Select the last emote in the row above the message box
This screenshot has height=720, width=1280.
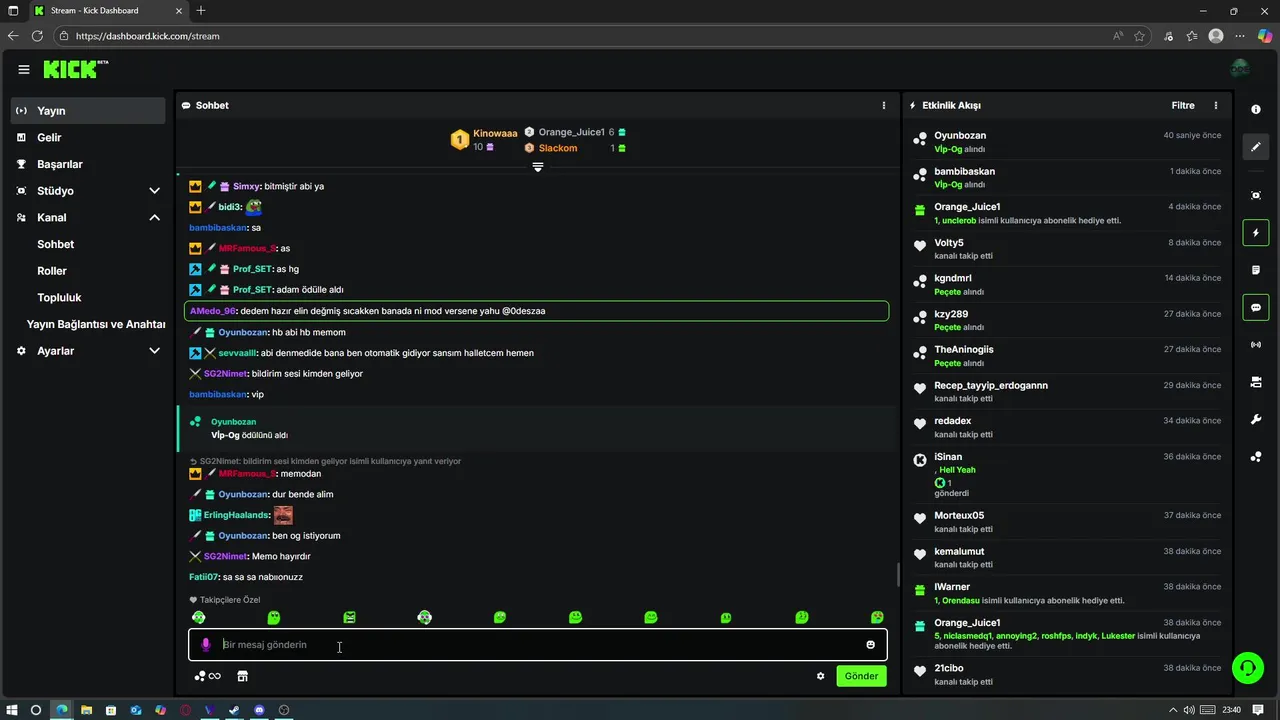coord(877,618)
